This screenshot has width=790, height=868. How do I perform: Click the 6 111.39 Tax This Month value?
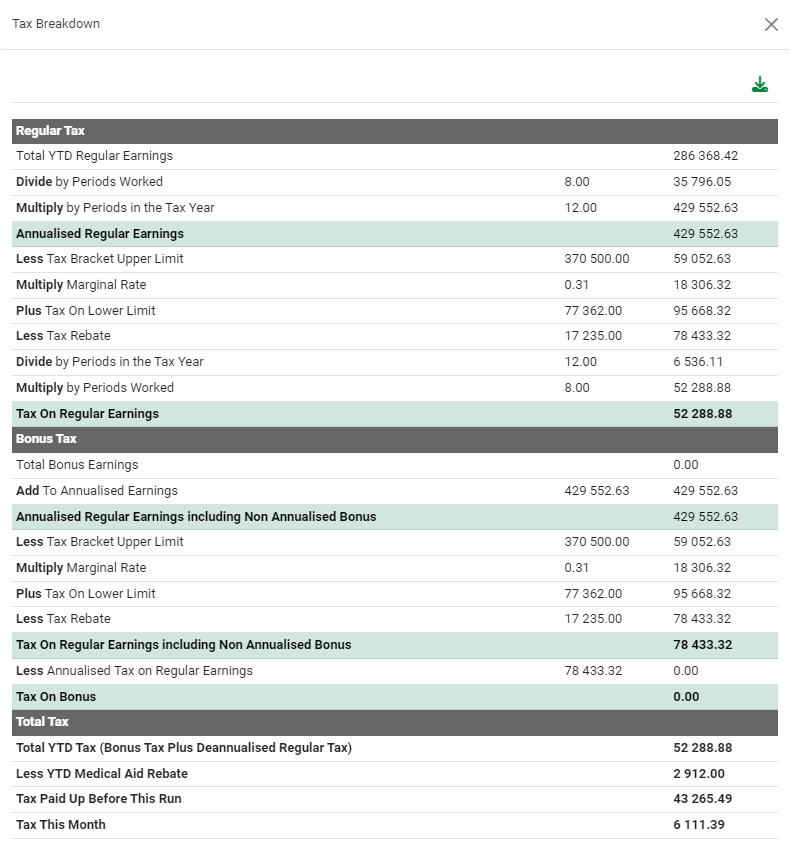point(699,825)
